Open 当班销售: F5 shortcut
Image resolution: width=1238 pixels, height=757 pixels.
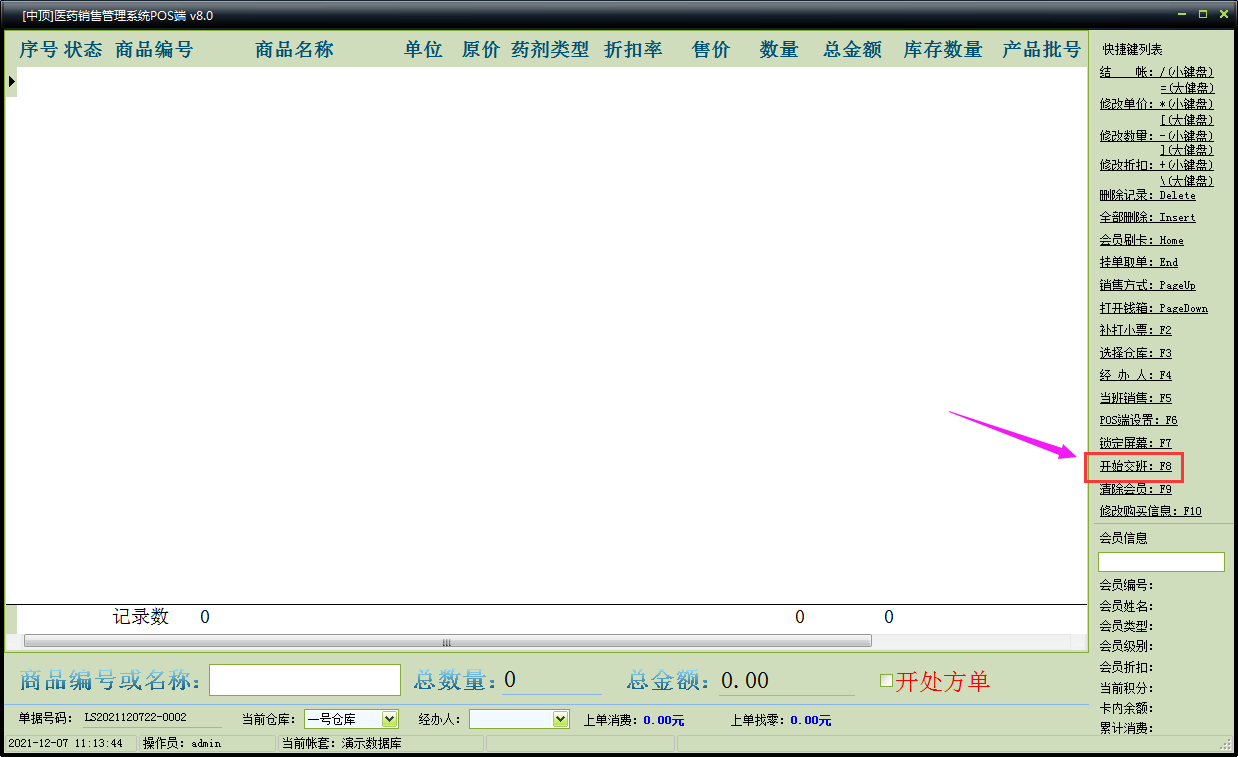(1135, 398)
